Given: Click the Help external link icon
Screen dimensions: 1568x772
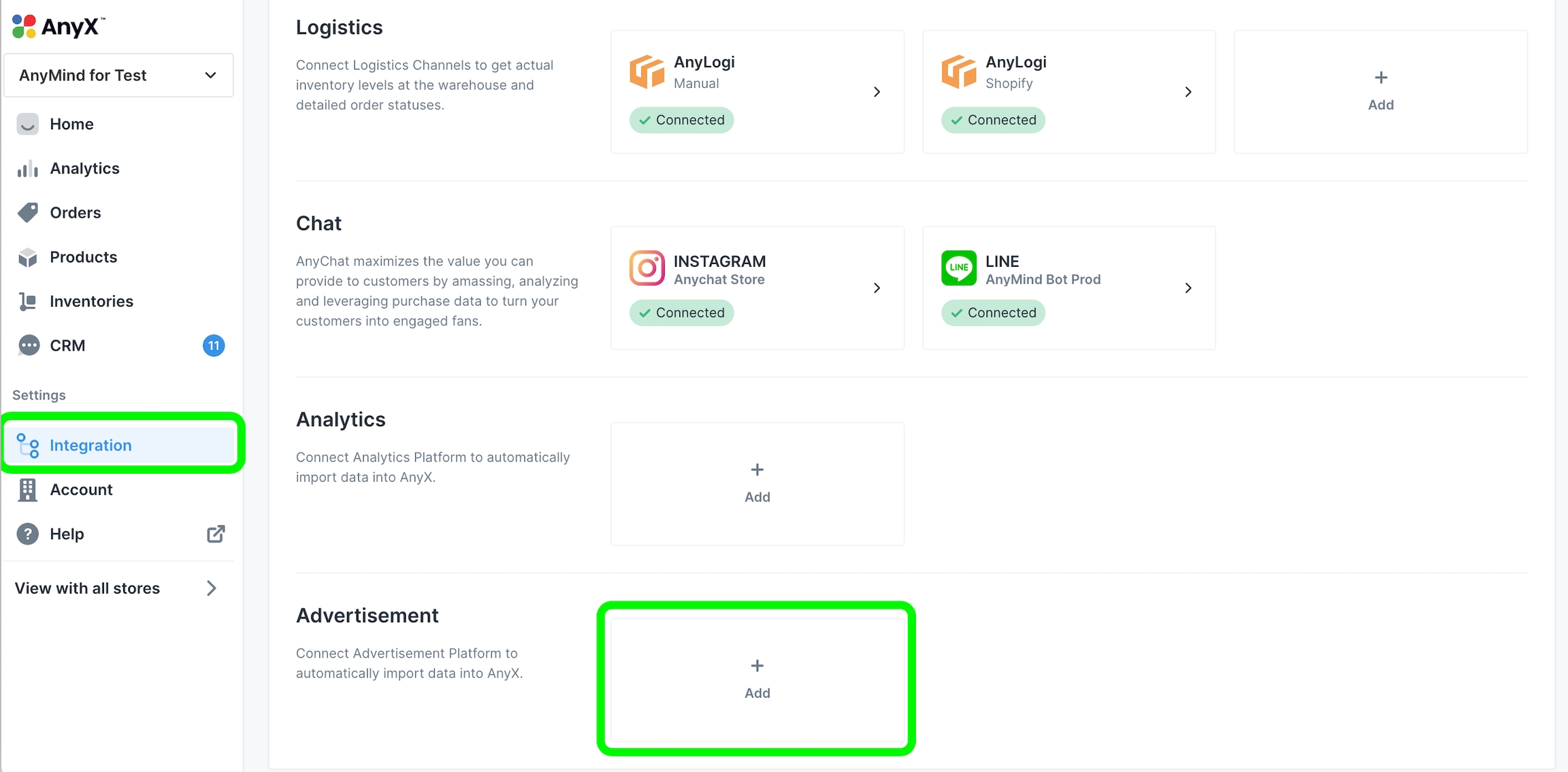Looking at the screenshot, I should (x=216, y=534).
